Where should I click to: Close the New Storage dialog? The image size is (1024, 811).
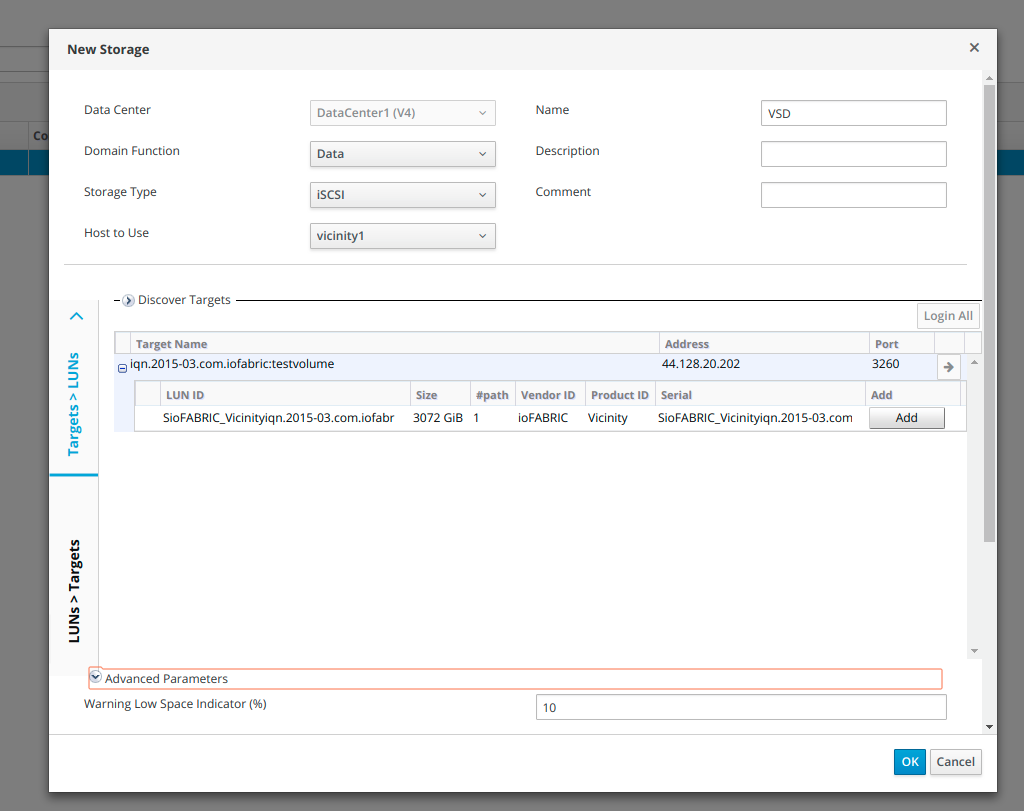(974, 48)
